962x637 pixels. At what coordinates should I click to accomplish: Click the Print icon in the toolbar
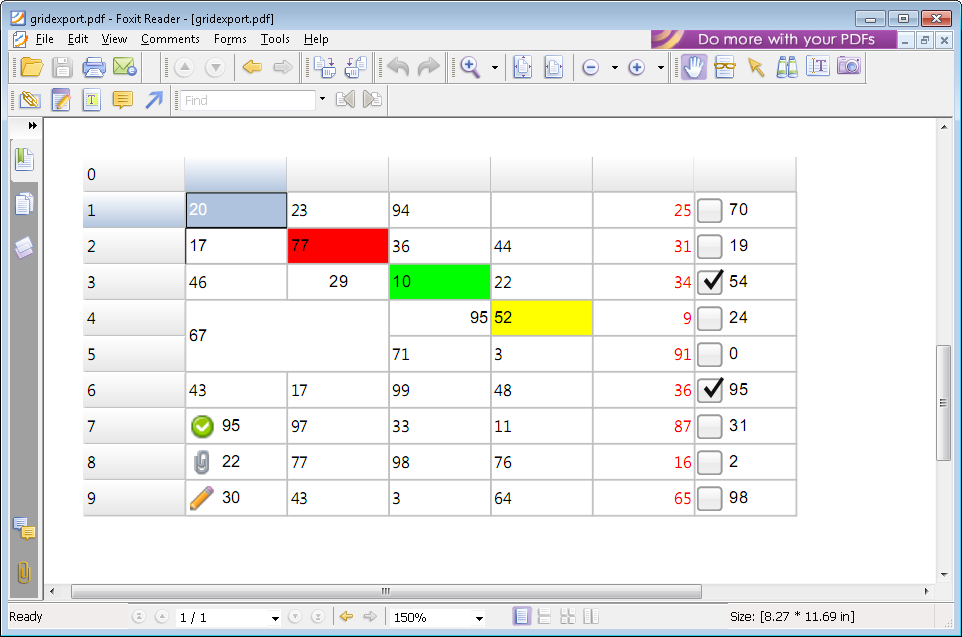coord(94,67)
